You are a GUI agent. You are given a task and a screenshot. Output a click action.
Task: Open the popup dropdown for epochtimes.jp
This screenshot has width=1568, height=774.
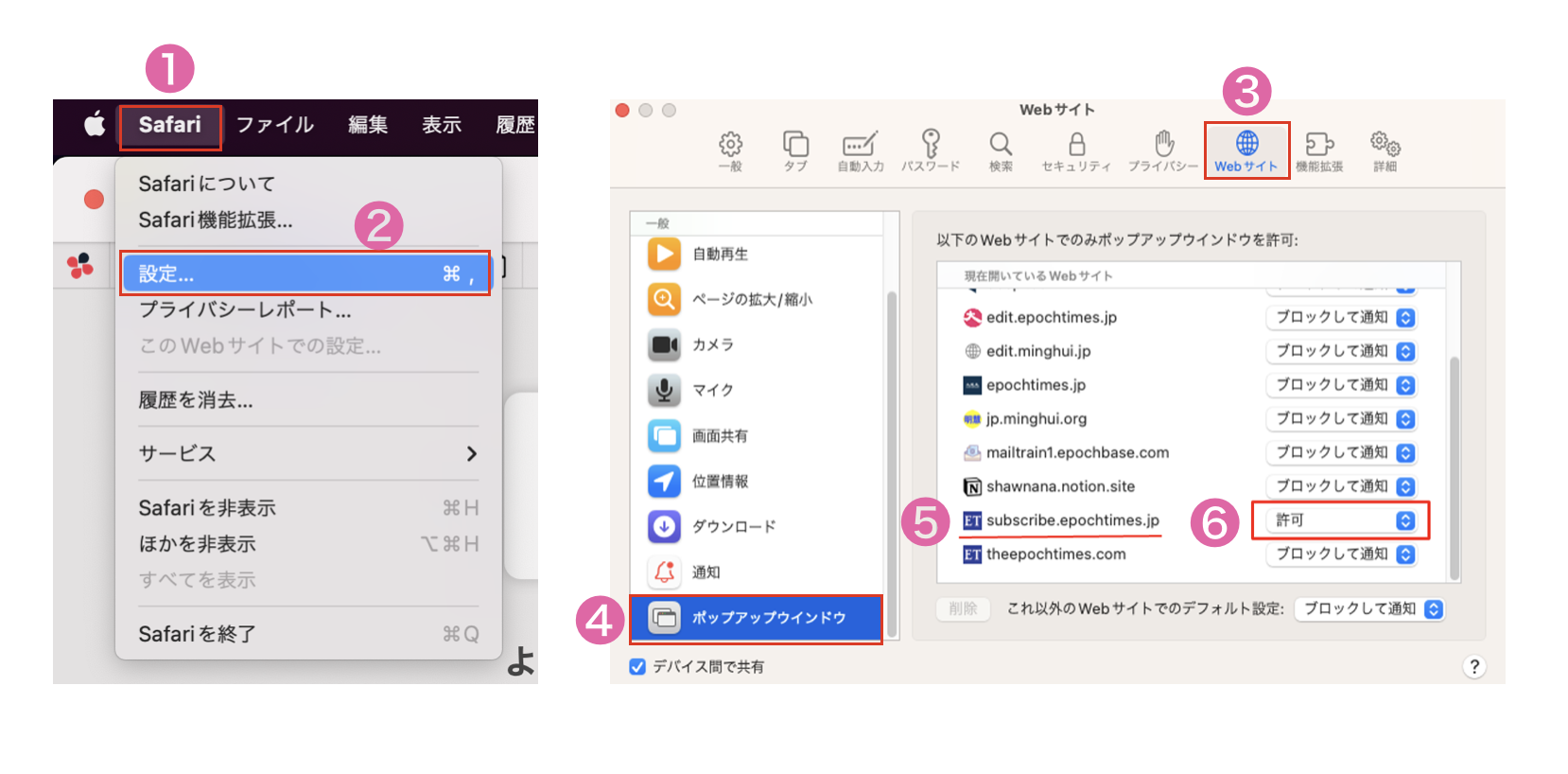1341,385
